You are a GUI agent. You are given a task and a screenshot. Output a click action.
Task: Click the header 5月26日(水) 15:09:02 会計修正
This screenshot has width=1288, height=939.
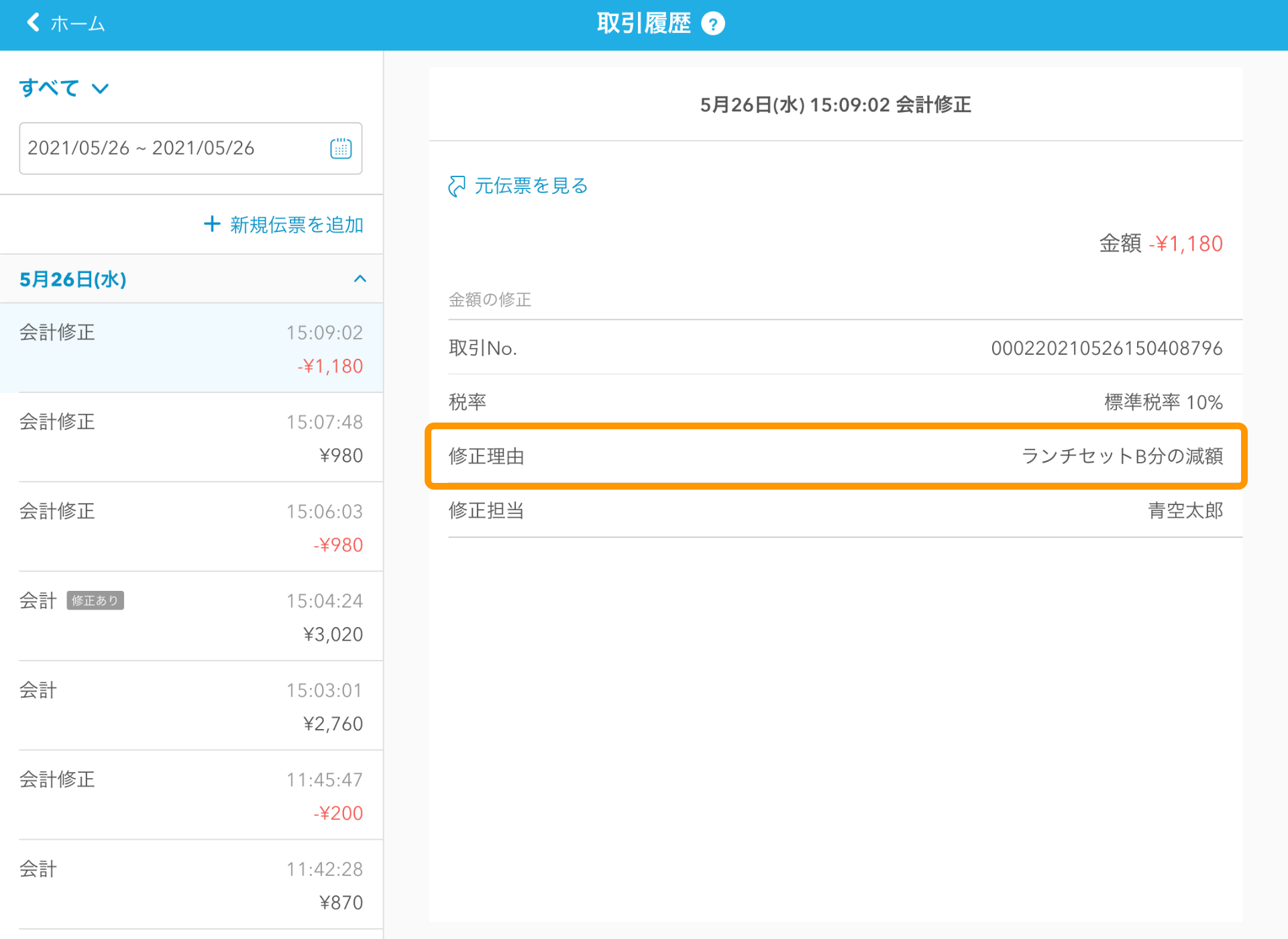pos(836,105)
